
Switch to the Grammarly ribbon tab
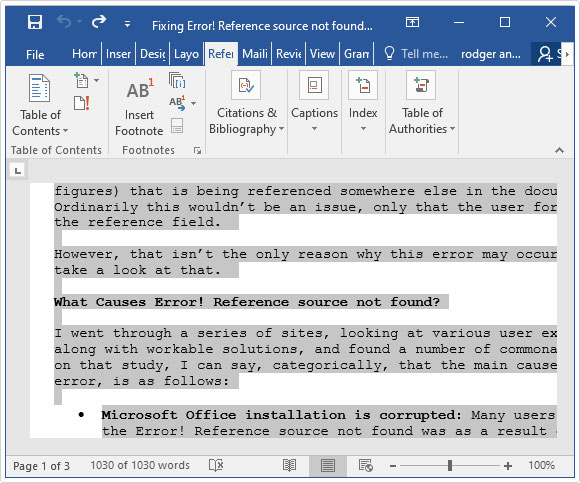tap(357, 54)
